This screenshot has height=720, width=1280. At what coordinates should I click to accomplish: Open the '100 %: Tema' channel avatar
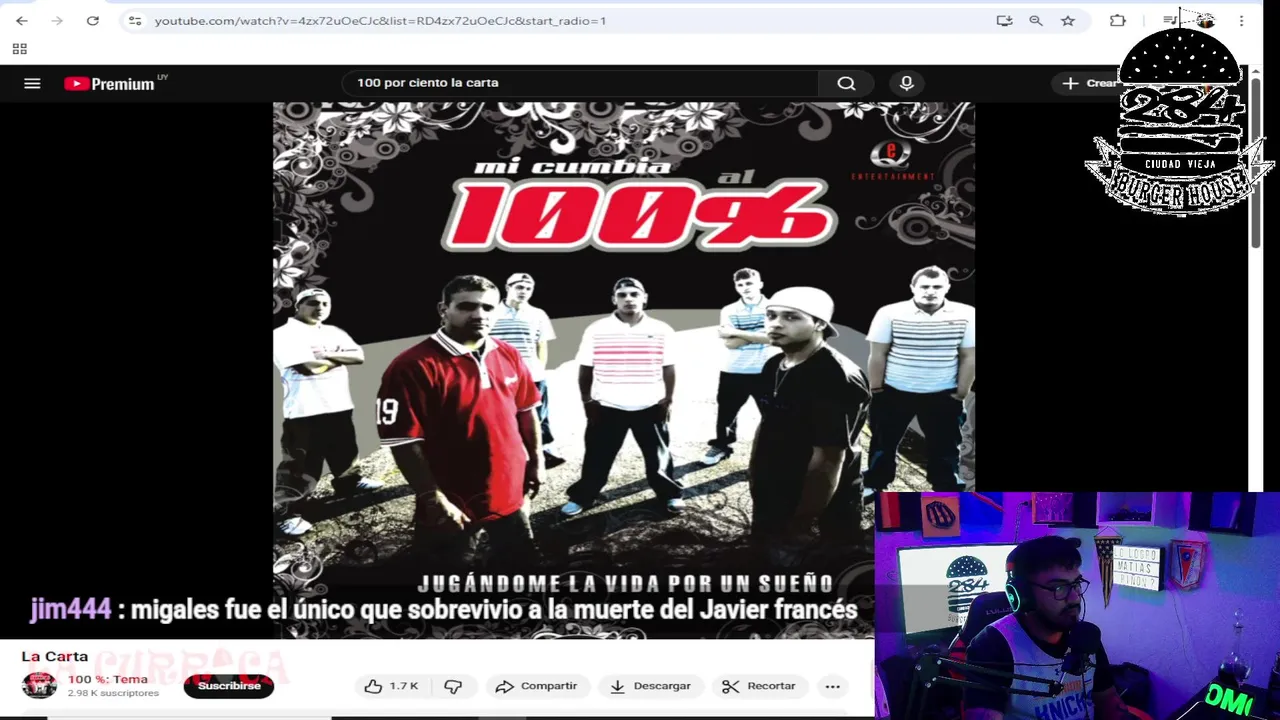click(40, 685)
